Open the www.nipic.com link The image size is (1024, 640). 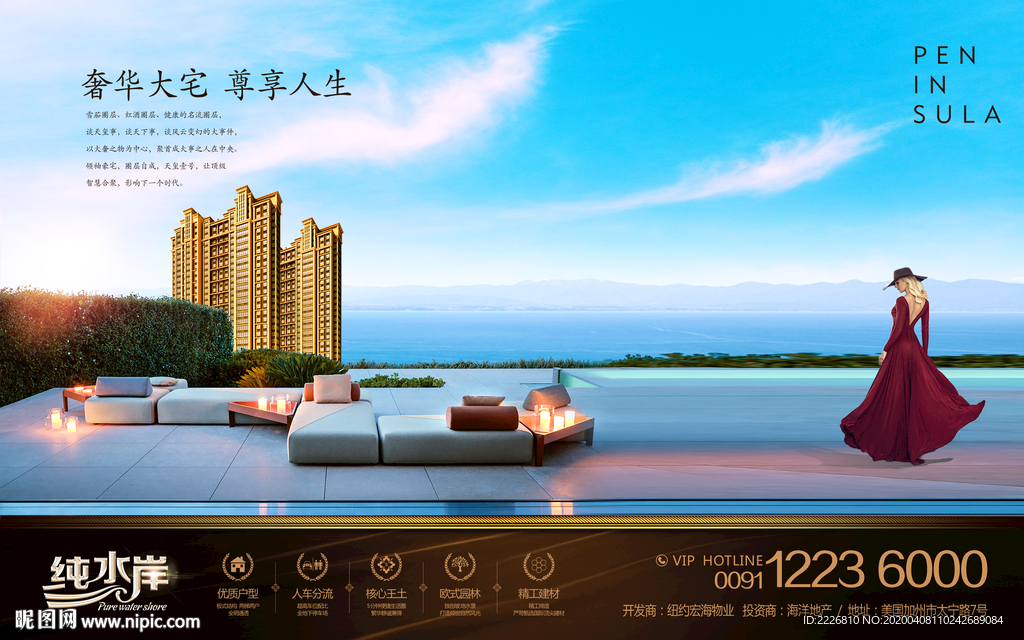coord(140,621)
